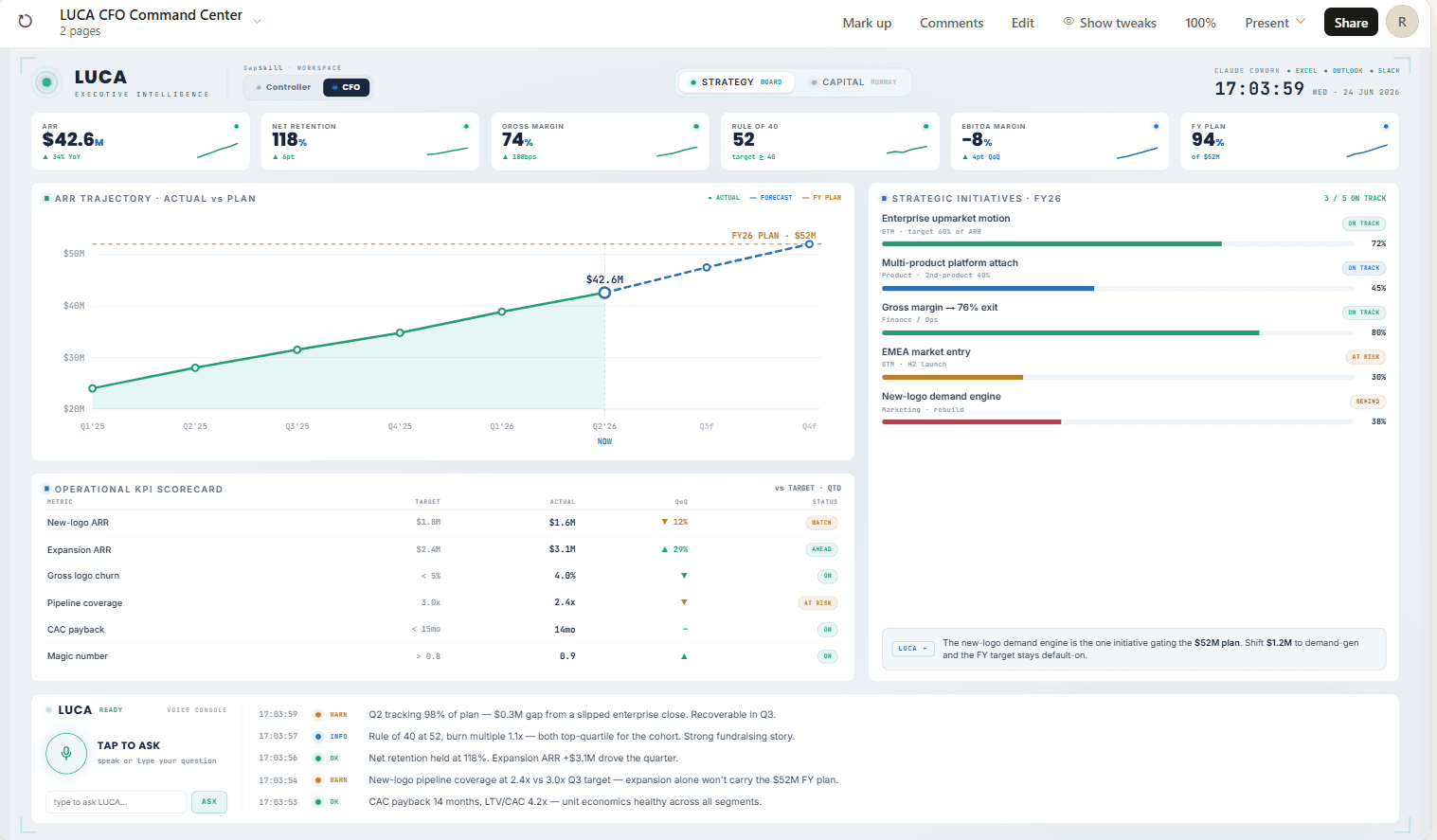Click the Q1'25 starting data point on chart
Viewport: 1437px width, 840px height.
pos(93,388)
